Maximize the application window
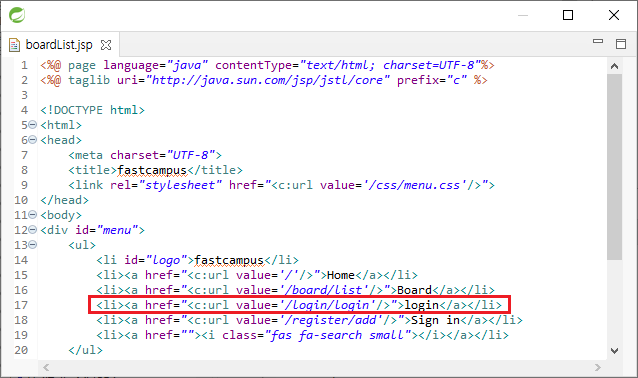The image size is (638, 378). [568, 15]
